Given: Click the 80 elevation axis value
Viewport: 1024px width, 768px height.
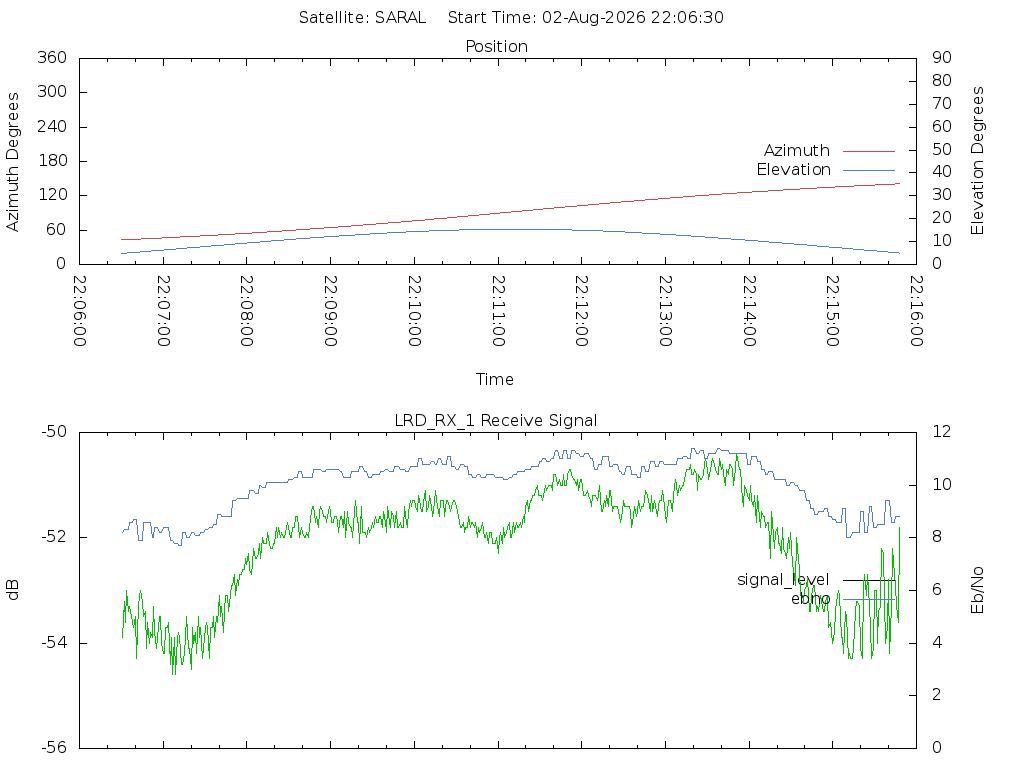Looking at the screenshot, I should click(x=942, y=80).
